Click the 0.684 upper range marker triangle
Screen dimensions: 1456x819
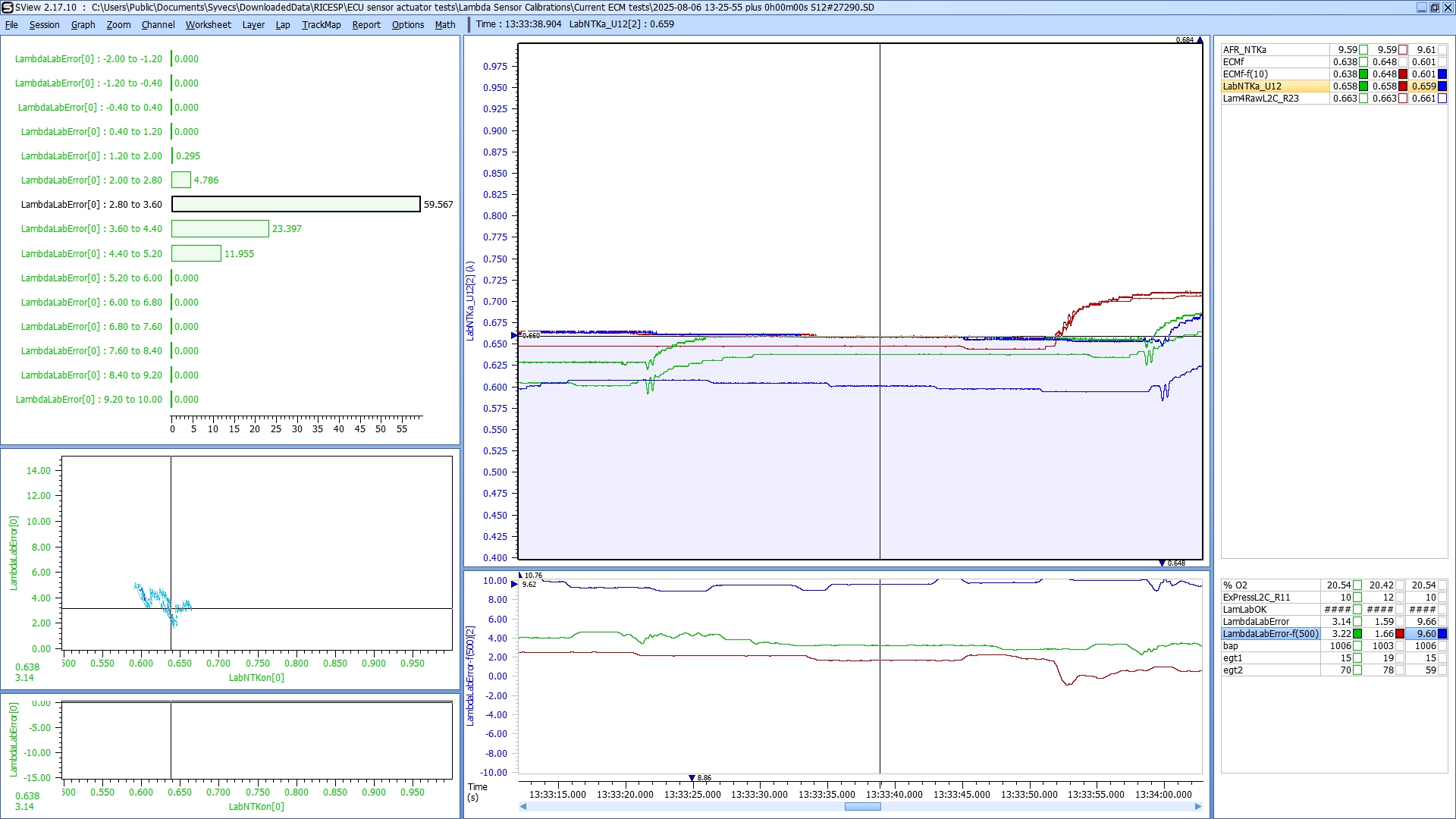click(x=1200, y=40)
